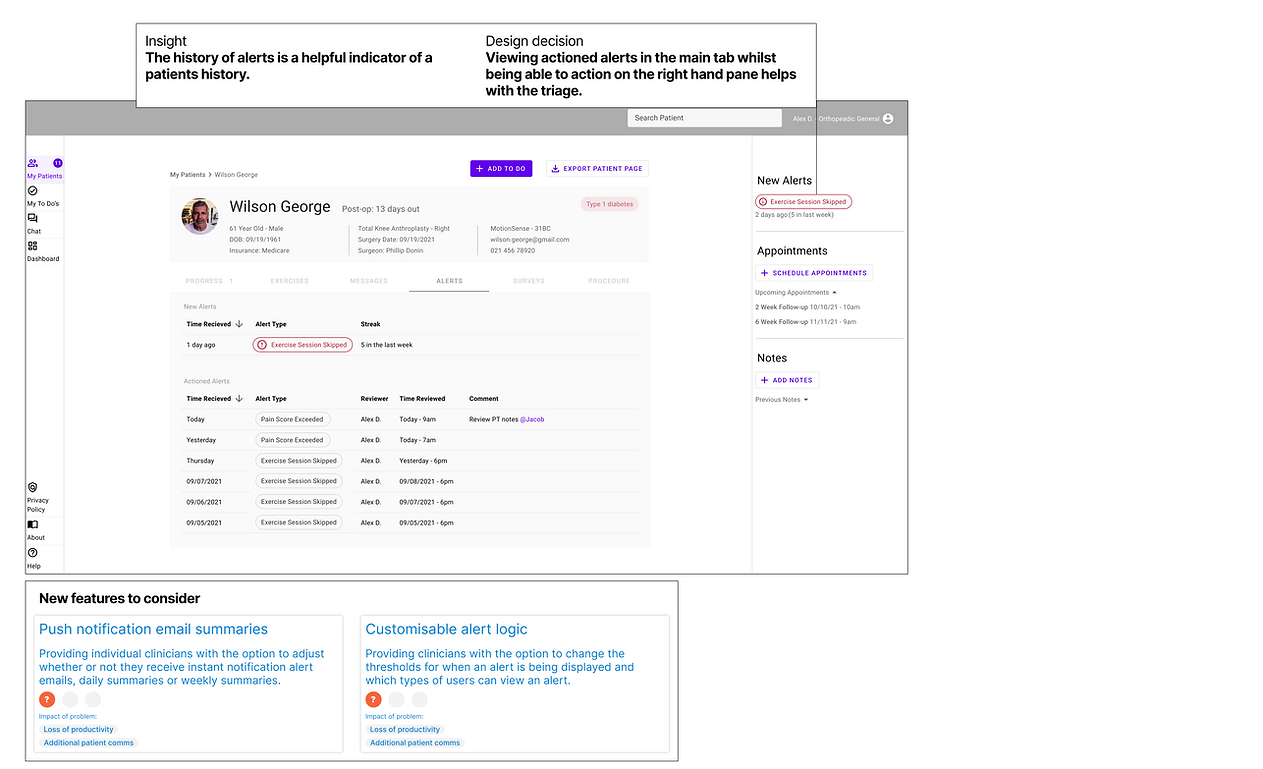This screenshot has width=1263, height=769.
Task: Open Push notification email summaries title
Action: point(153,629)
